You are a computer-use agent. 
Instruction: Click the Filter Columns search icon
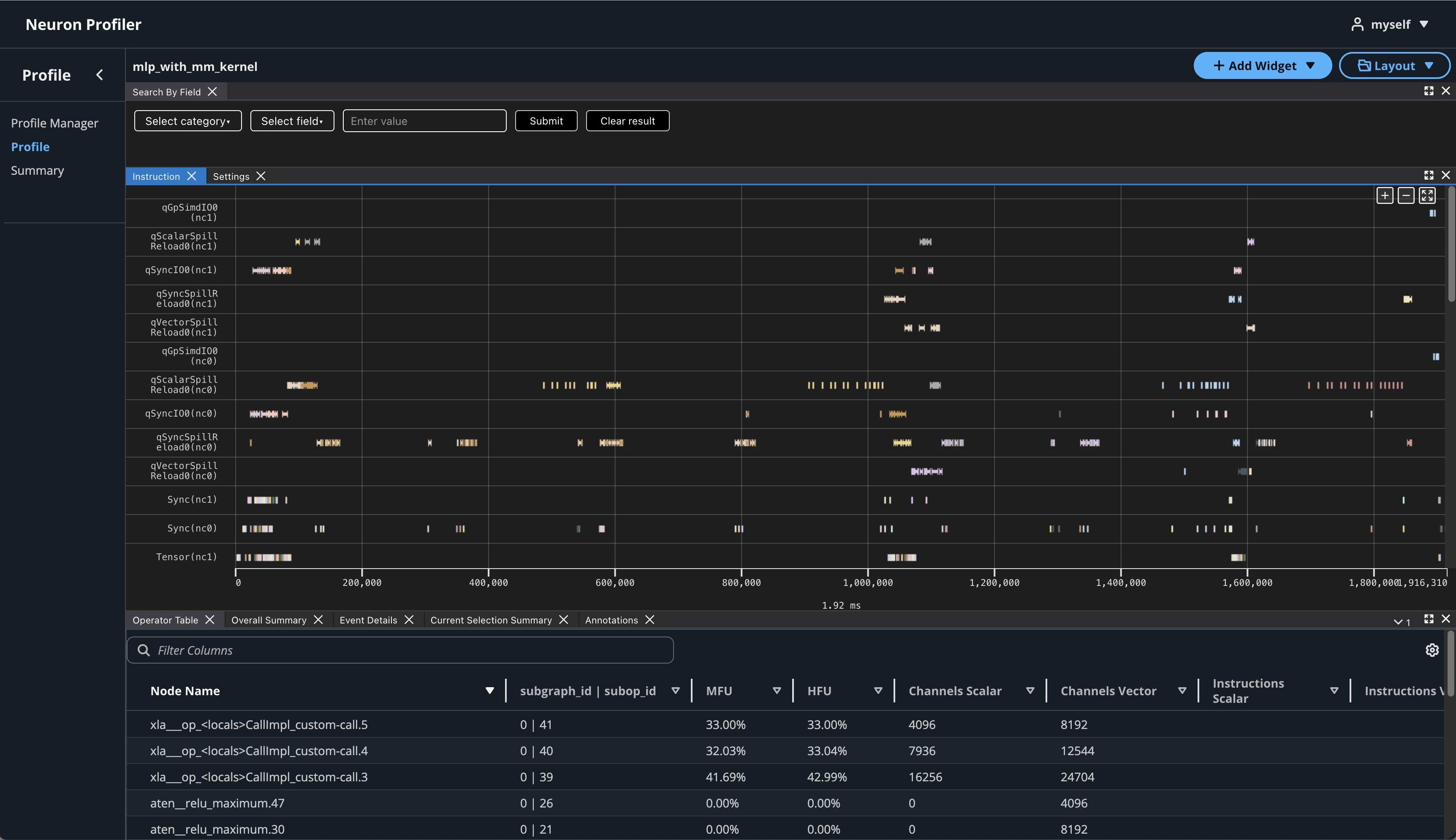[144, 650]
